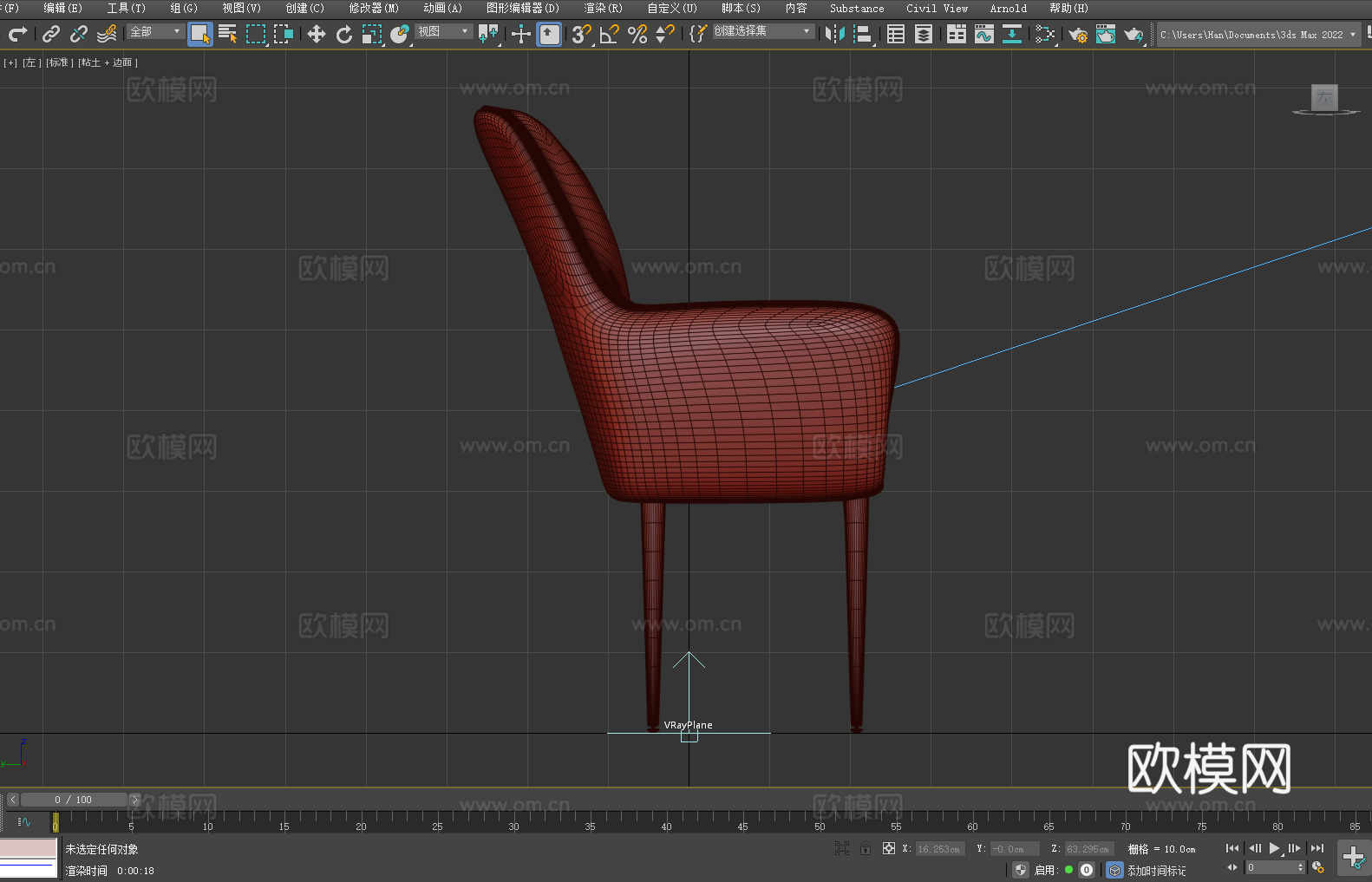
Task: Open the 创建(C) menu
Action: (x=304, y=8)
